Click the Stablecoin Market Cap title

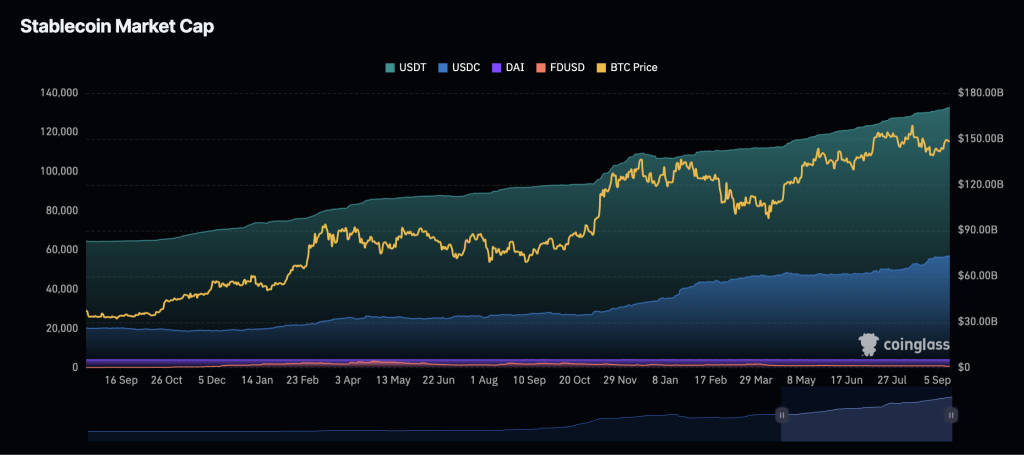[x=117, y=27]
